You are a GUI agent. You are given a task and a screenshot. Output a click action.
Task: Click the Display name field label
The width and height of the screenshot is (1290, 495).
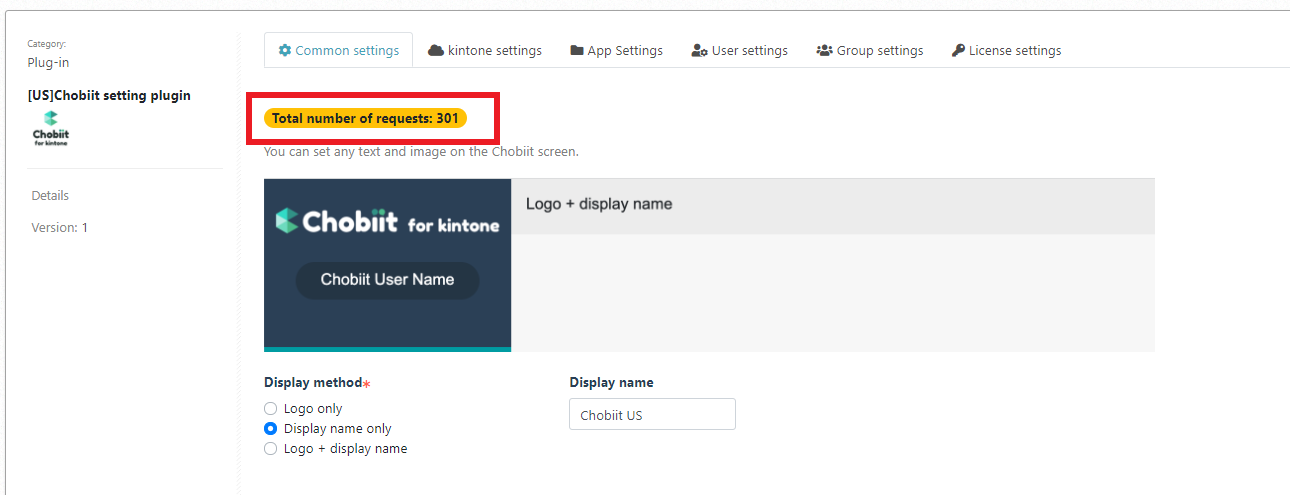tap(611, 382)
